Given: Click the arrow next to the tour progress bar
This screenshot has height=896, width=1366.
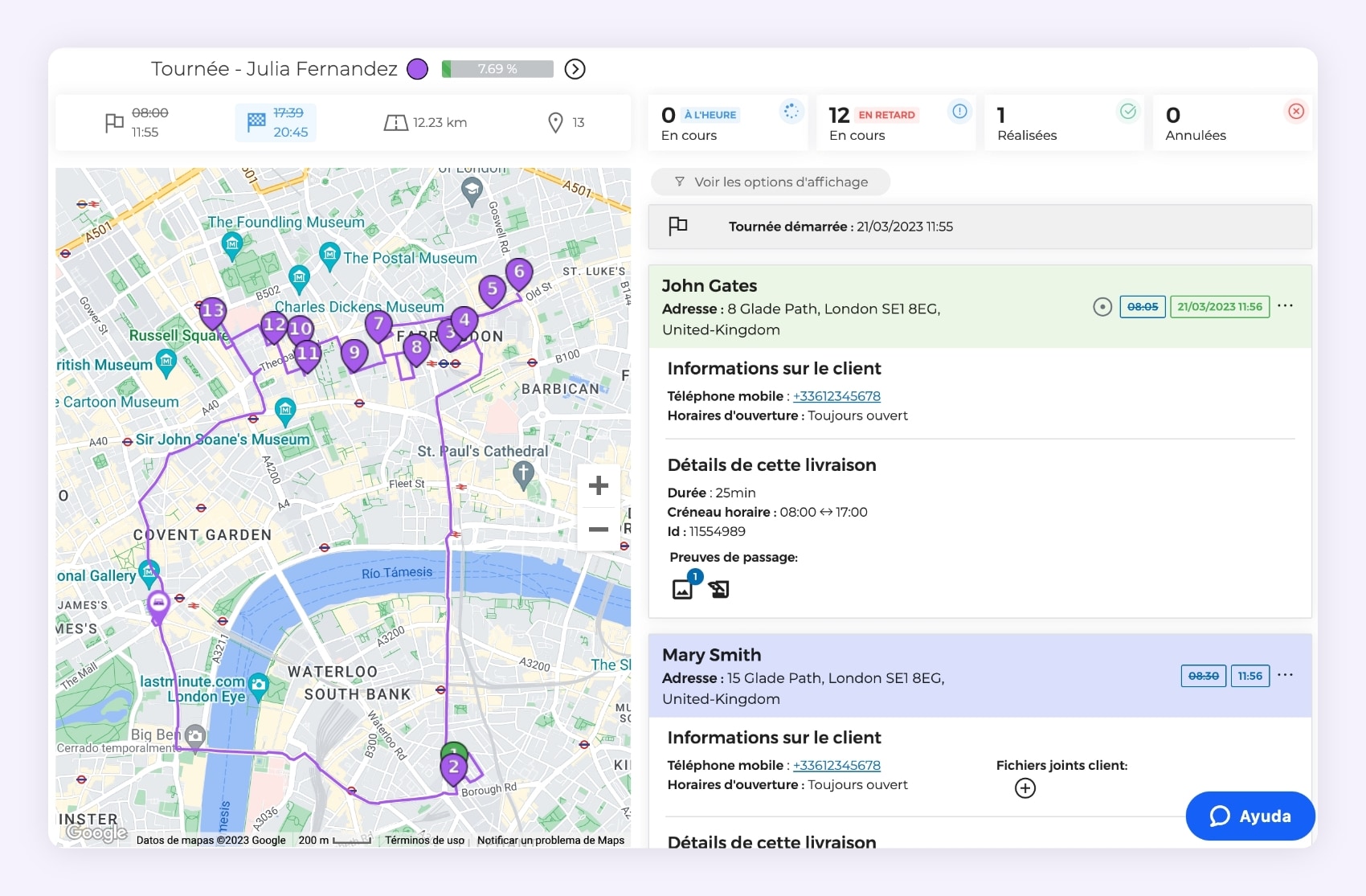Looking at the screenshot, I should coord(575,69).
